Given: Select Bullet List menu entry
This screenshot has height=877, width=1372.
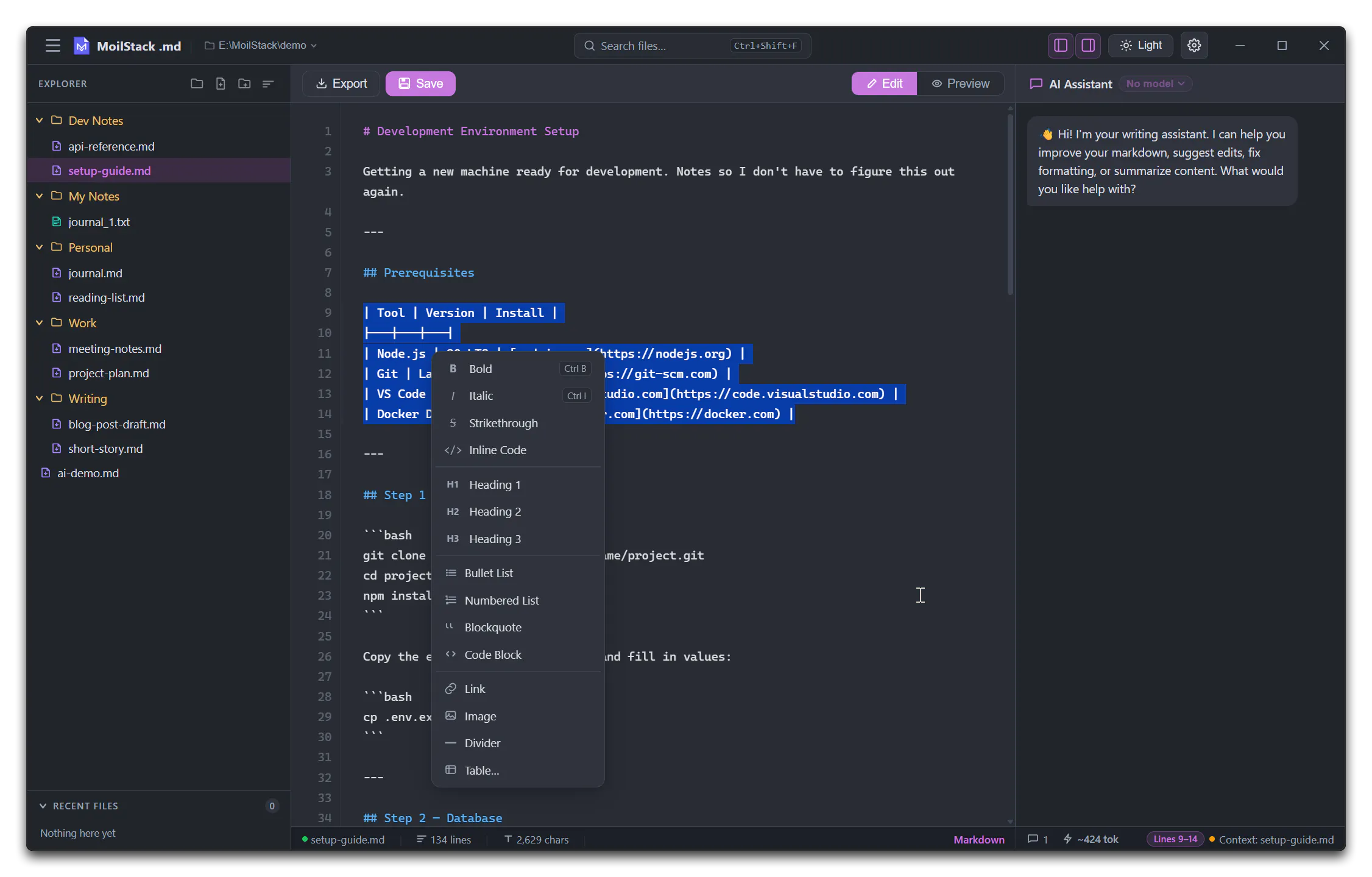Looking at the screenshot, I should [x=518, y=573].
